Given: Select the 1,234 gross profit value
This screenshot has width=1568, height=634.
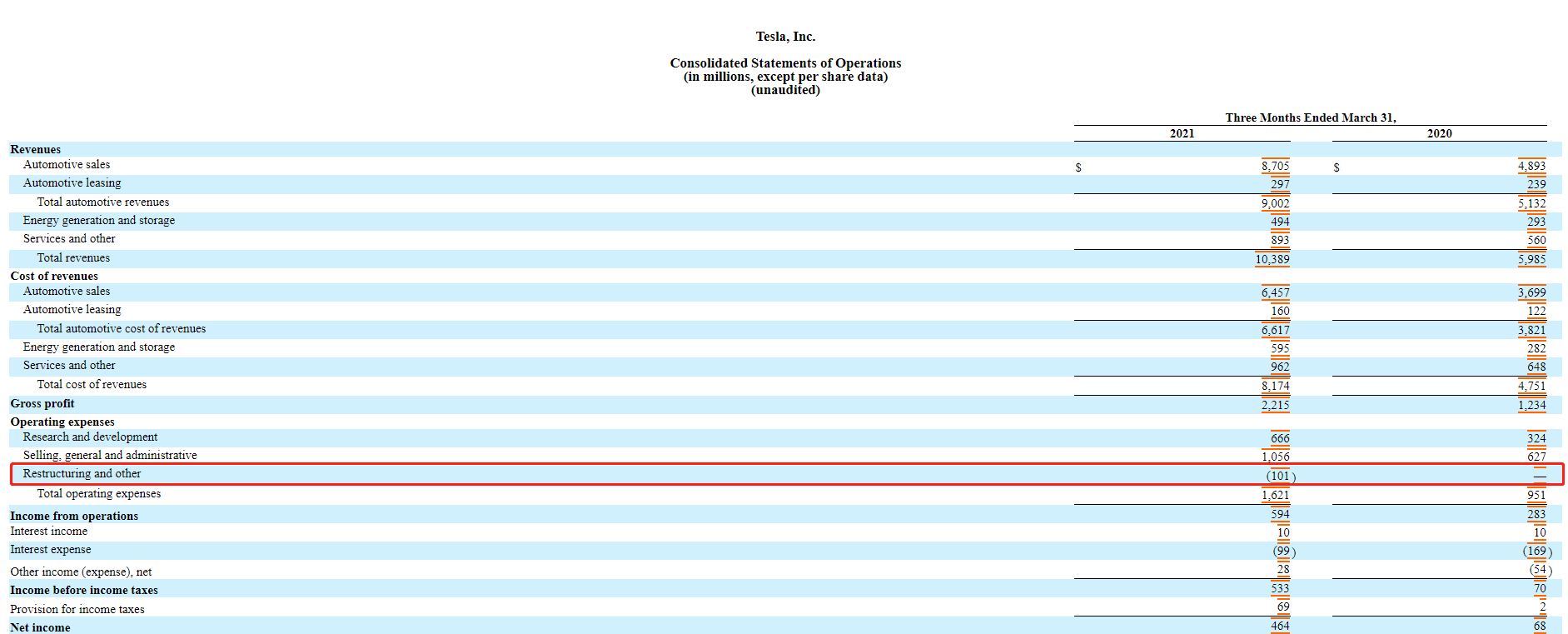Looking at the screenshot, I should 1531,405.
